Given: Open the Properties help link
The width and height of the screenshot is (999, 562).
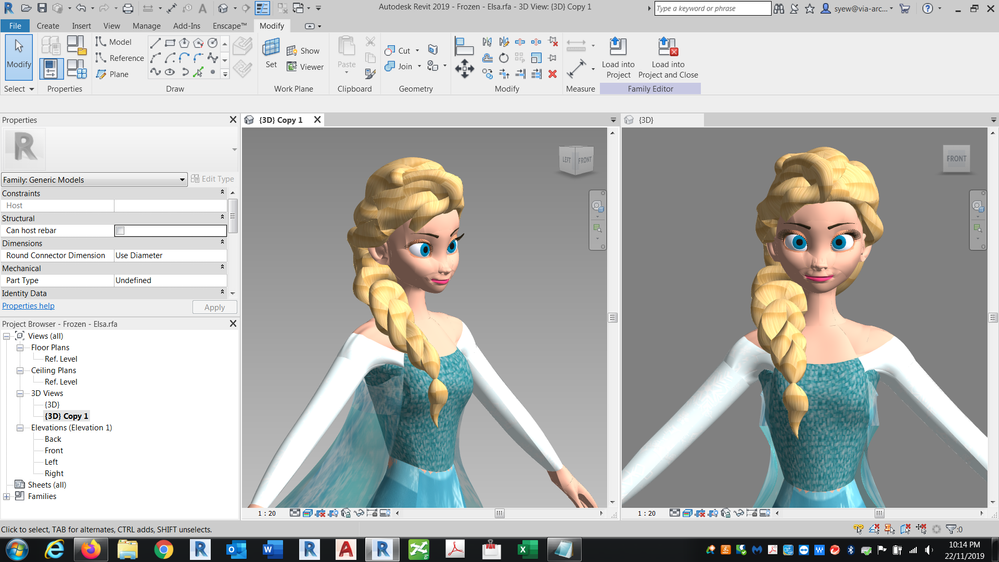Looking at the screenshot, I should [x=28, y=306].
